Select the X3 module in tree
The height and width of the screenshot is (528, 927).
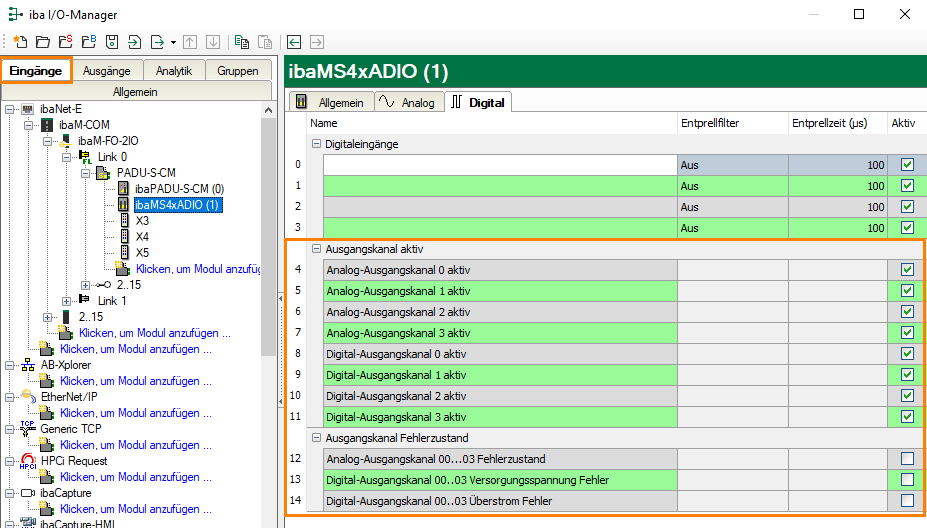coord(142,221)
